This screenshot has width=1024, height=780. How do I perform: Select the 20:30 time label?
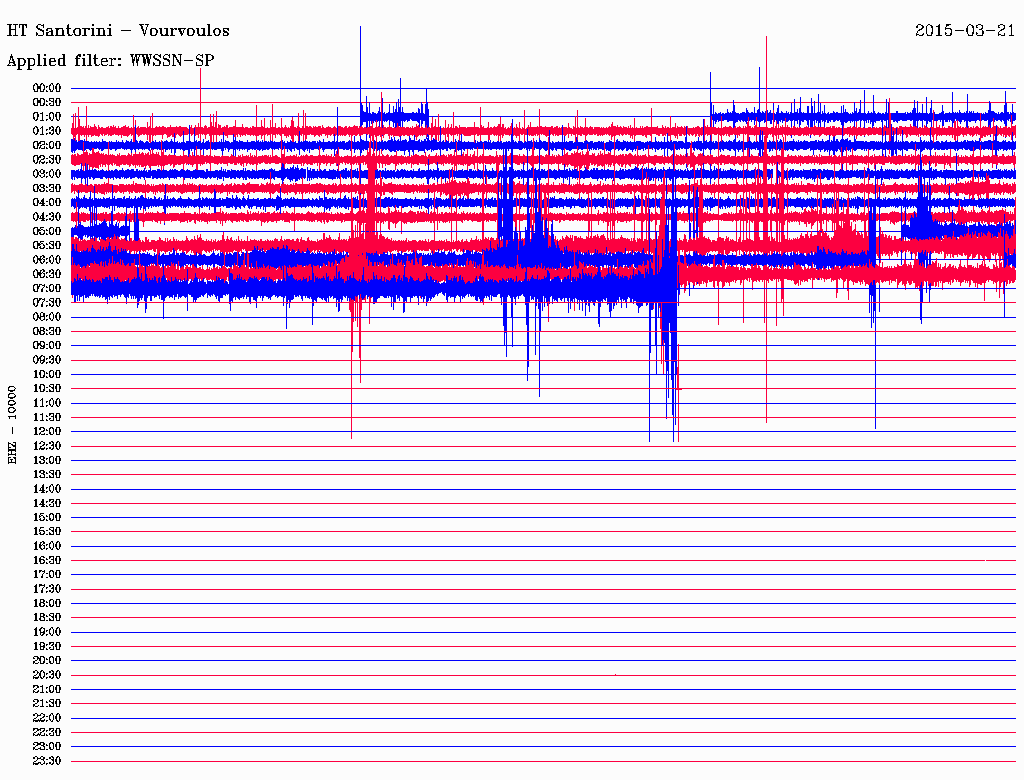(47, 675)
